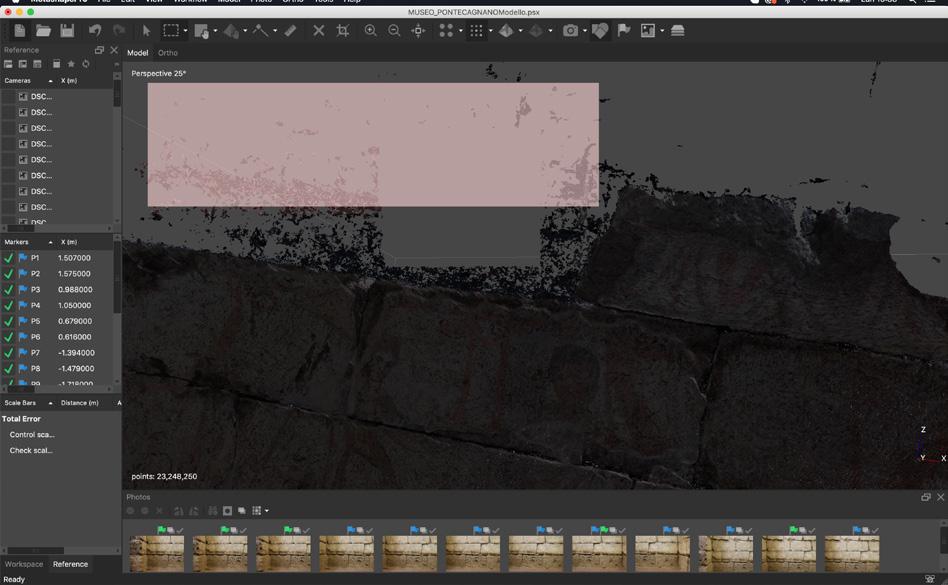The height and width of the screenshot is (585, 948).
Task: Pick the Ruler measurement tool
Action: coord(291,31)
